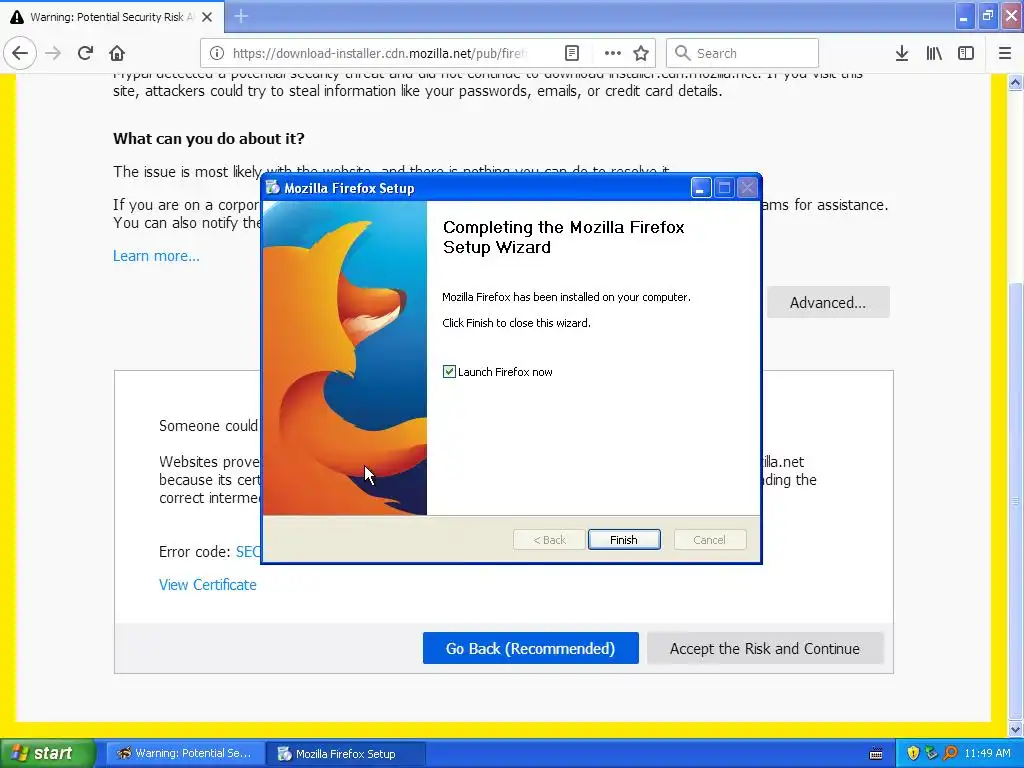Click the Mozilla Firefox Setup title bar
1024x768 pixels.
477,188
